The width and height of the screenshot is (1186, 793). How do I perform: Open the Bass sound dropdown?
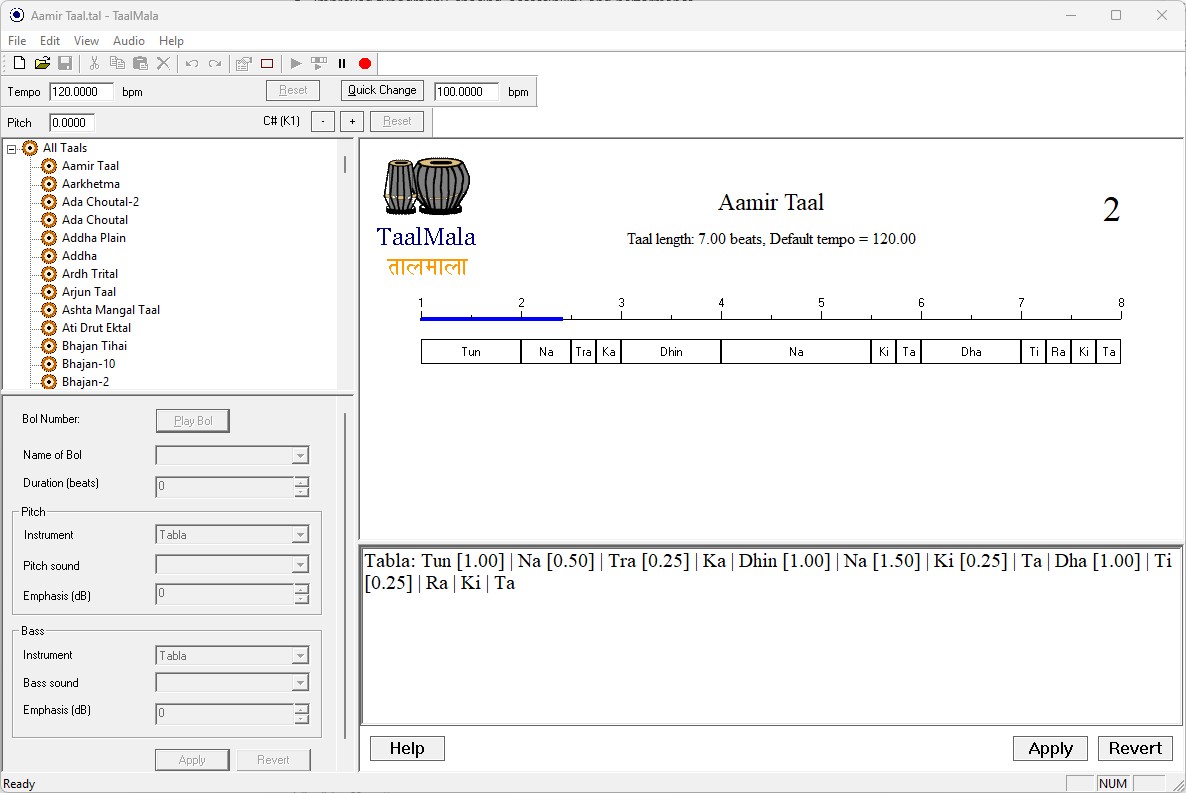click(300, 683)
